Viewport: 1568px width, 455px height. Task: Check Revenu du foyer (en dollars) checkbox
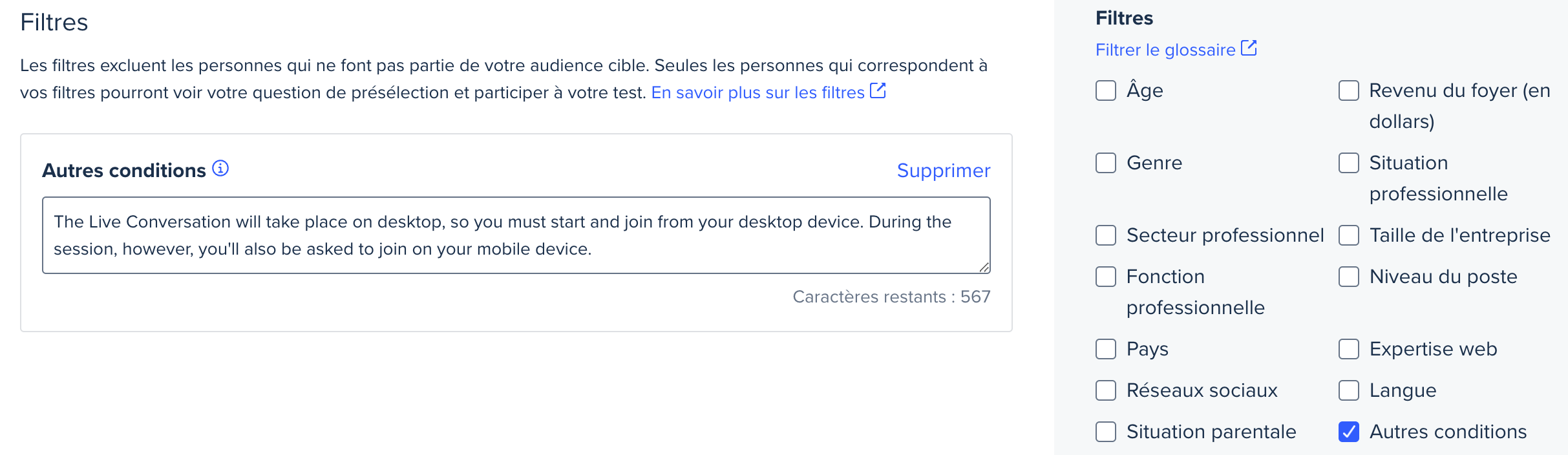click(x=1349, y=90)
